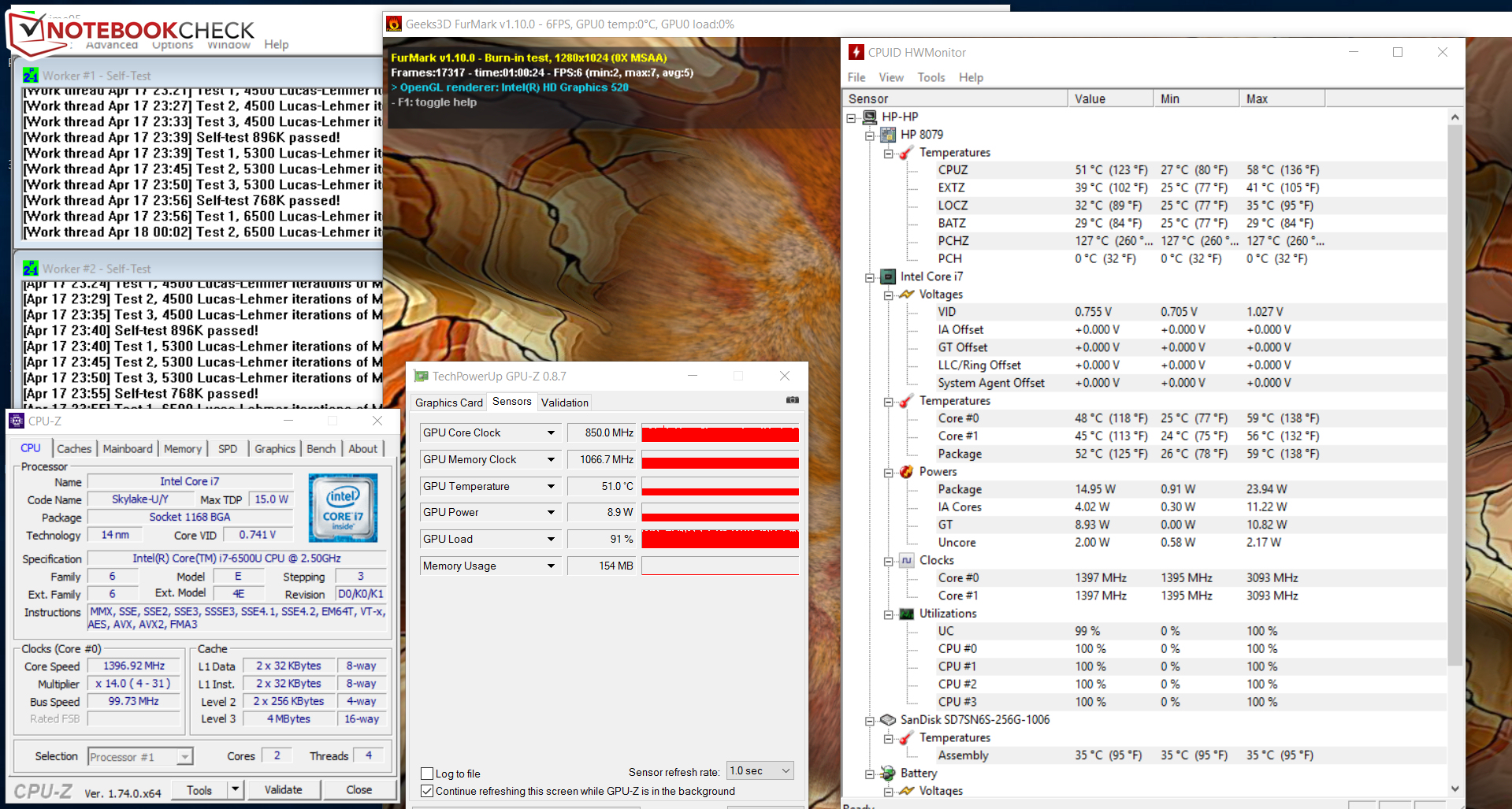Click the lightning icon beside Intel Voltages
Viewport: 1512px width, 809px height.
(x=906, y=295)
